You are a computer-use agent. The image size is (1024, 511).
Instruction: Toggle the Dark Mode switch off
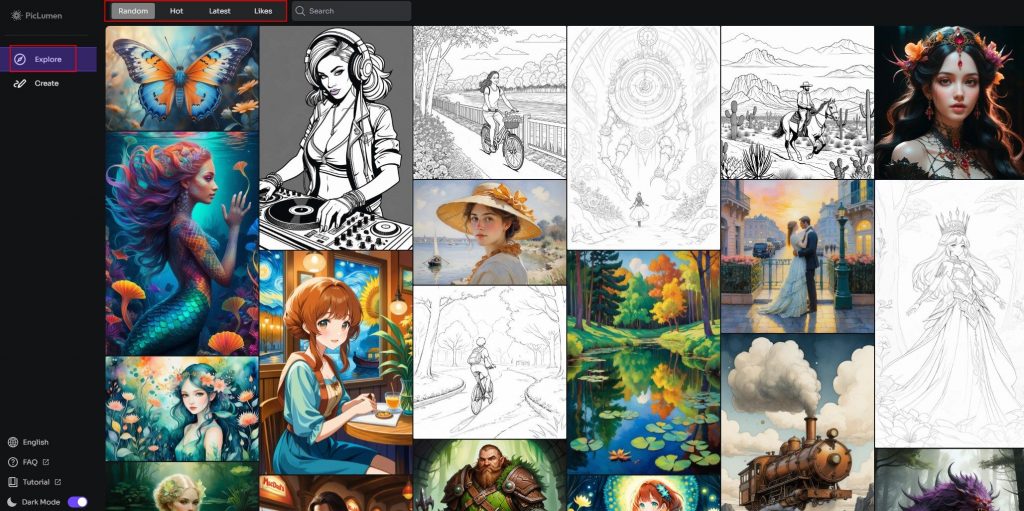point(77,502)
